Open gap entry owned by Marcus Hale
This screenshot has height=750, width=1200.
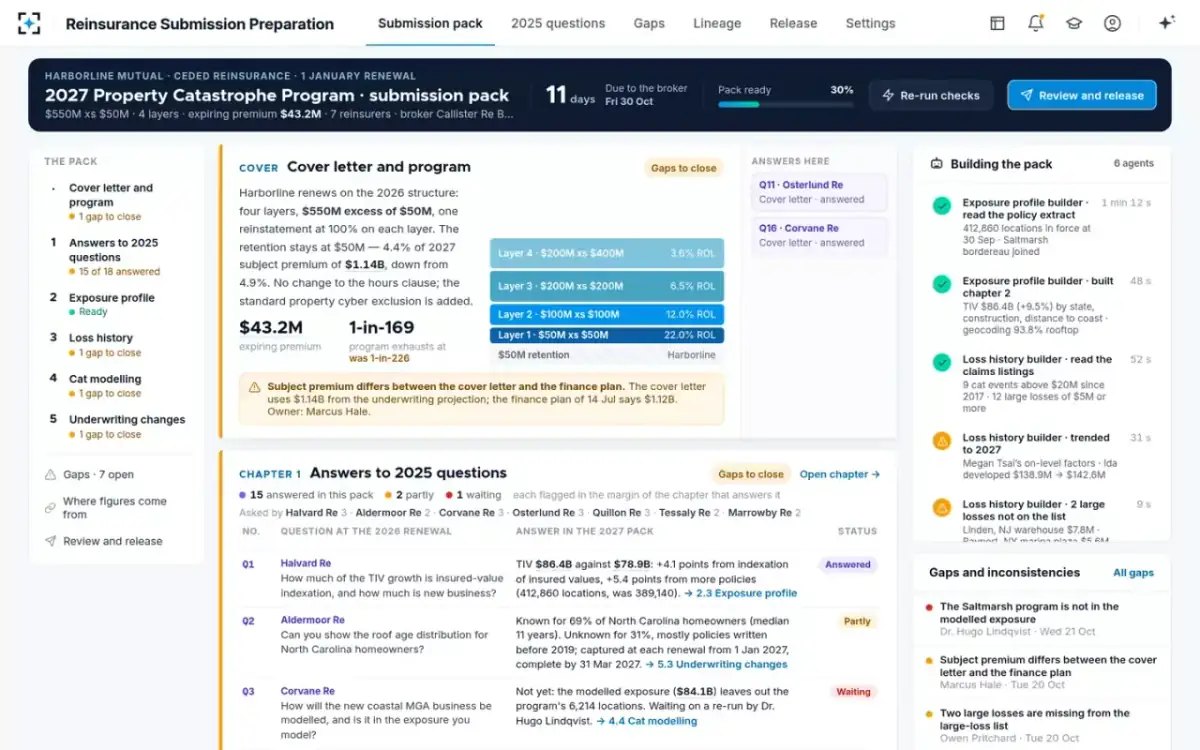coord(1042,672)
